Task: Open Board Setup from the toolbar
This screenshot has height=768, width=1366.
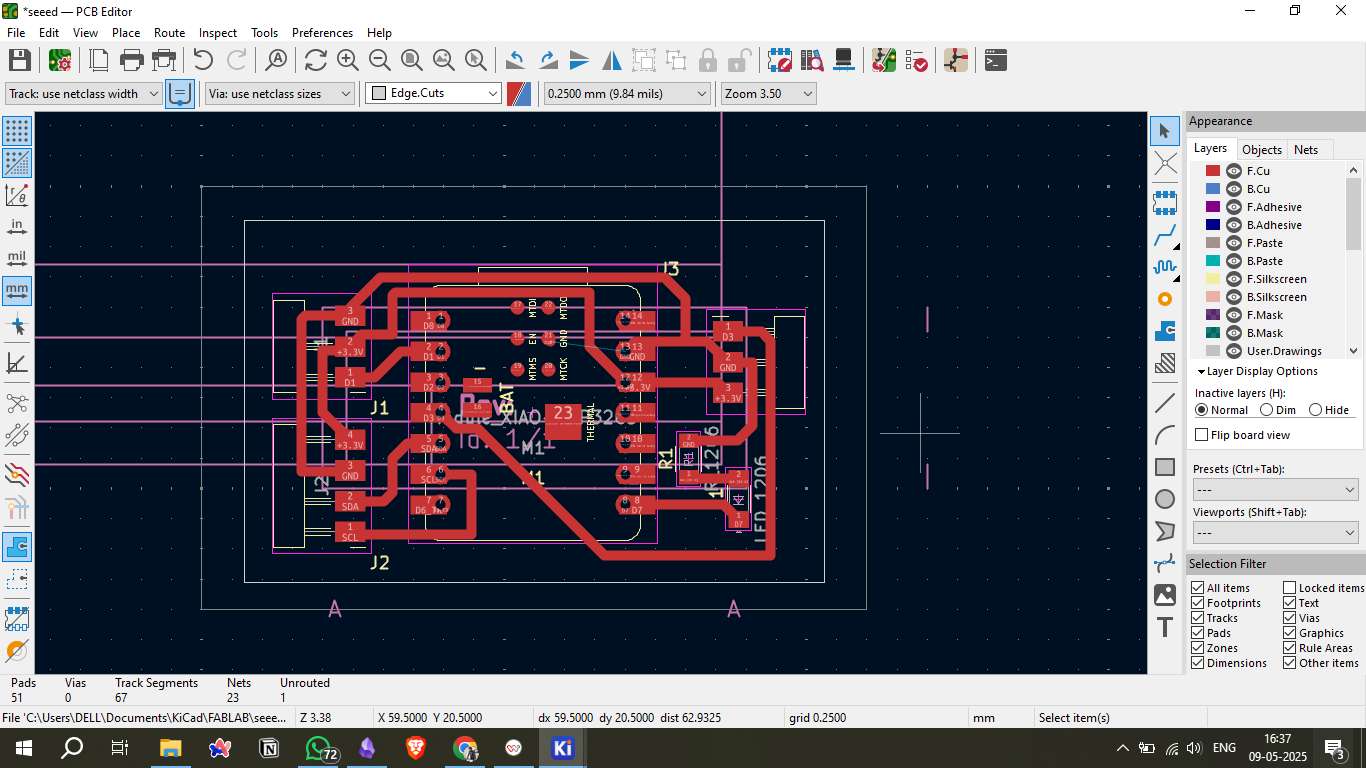Action: coord(60,60)
